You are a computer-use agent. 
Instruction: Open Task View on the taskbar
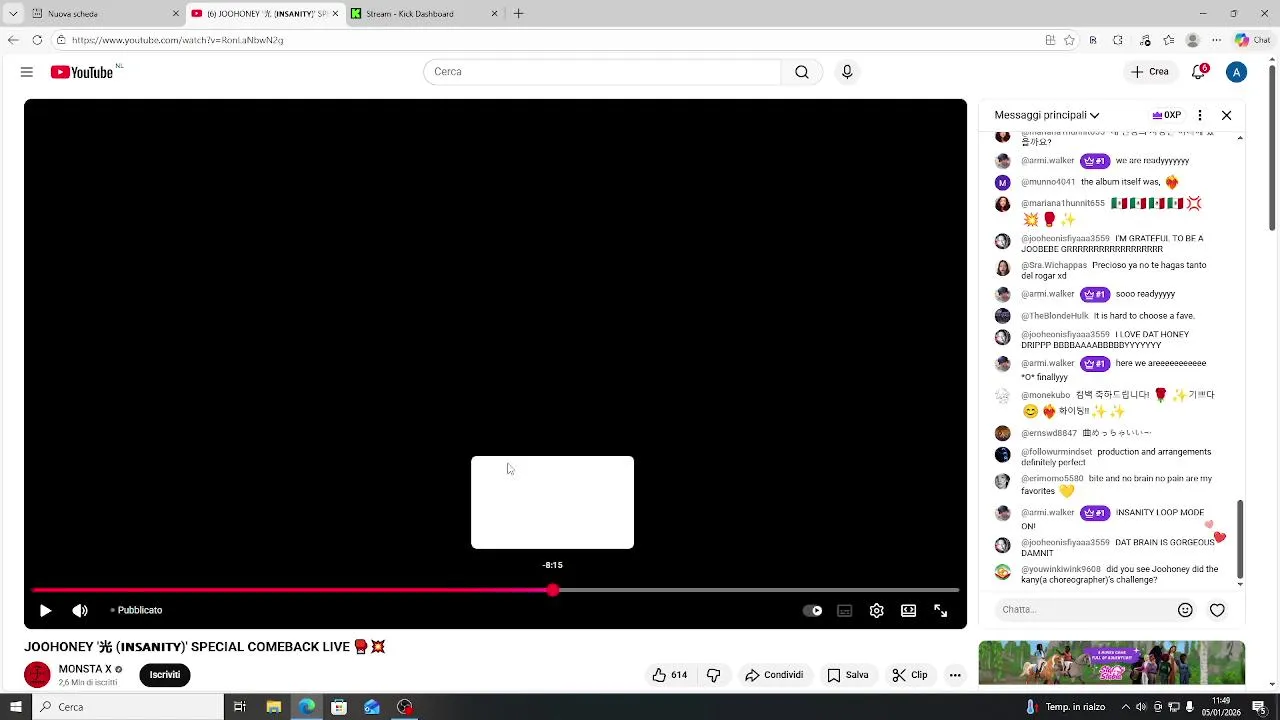(x=240, y=707)
